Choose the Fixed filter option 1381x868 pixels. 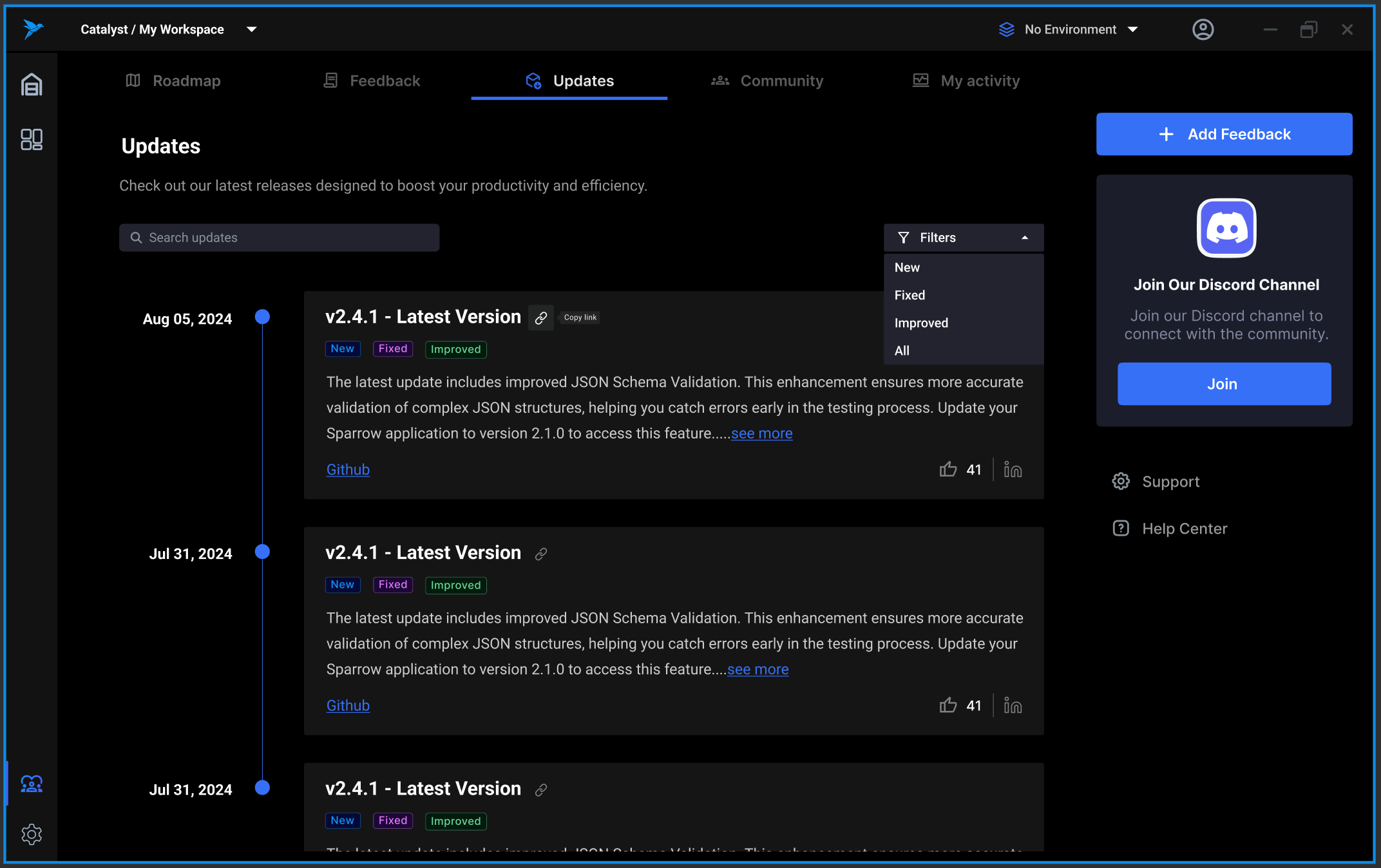(910, 295)
